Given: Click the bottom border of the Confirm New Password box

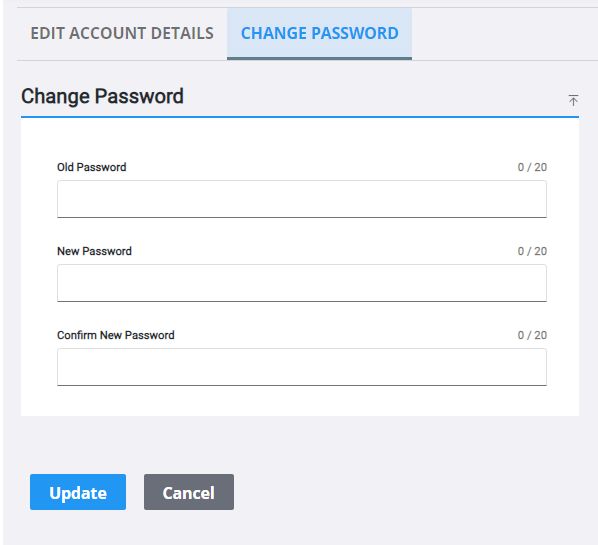Looking at the screenshot, I should click(302, 385).
